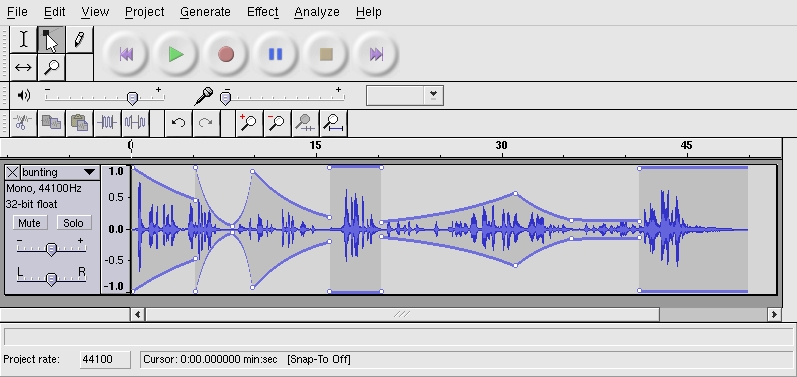Click the Cut scissors icon
Screen dimensions: 797x377
coord(23,123)
